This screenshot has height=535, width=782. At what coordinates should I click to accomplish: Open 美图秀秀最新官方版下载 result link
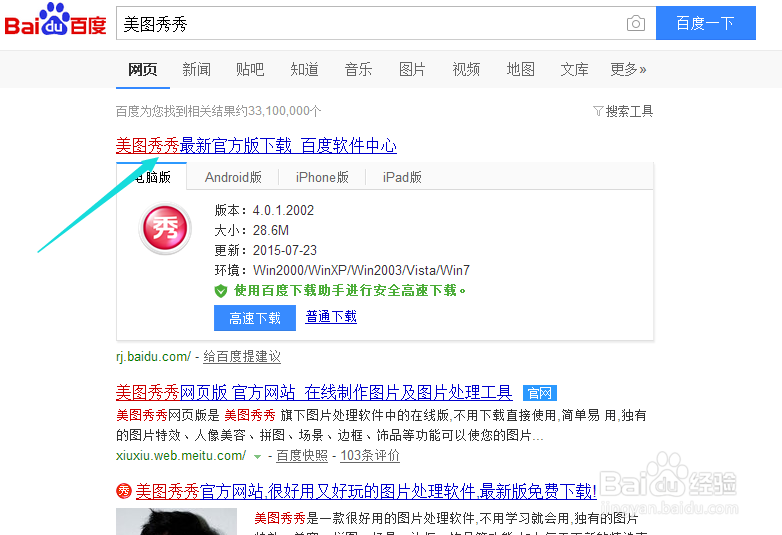pos(256,146)
